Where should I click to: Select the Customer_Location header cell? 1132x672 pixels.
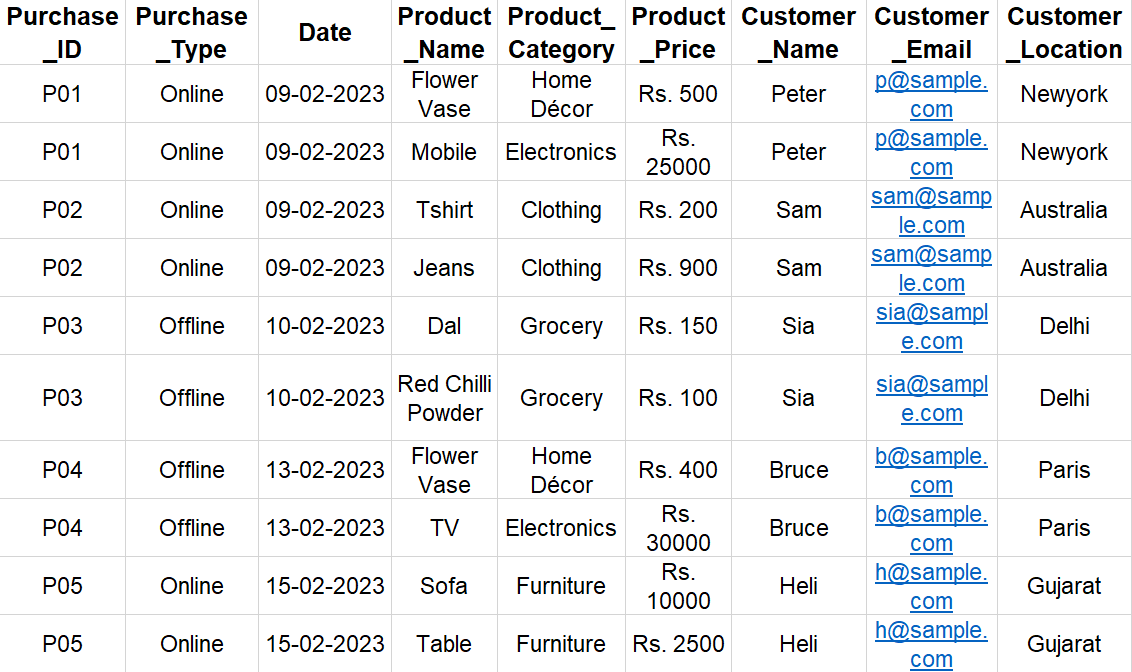point(1064,32)
